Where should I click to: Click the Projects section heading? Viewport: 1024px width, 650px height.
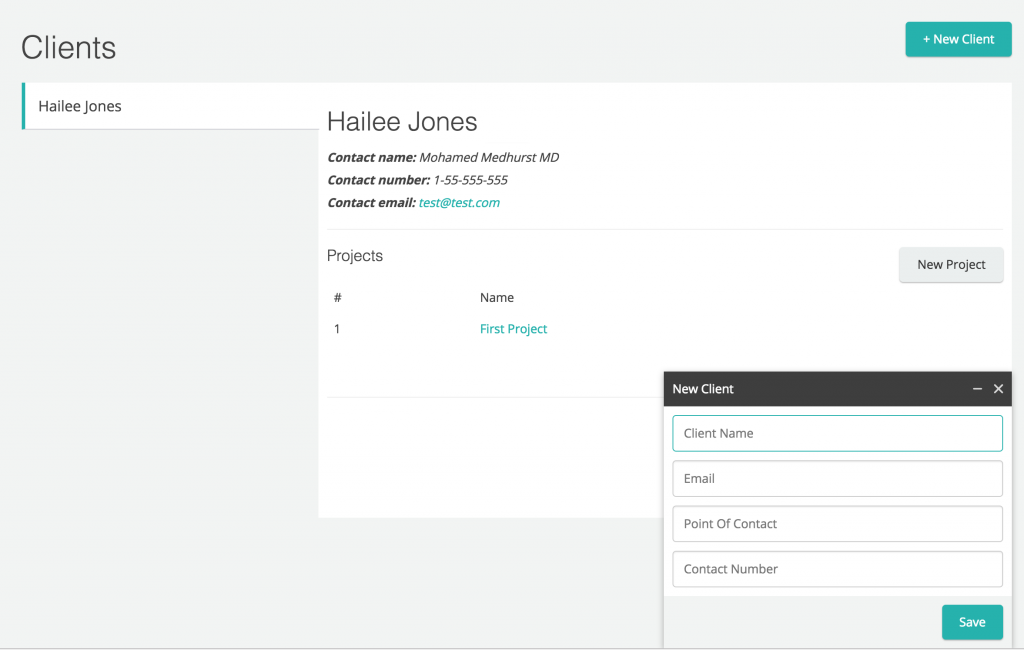354,256
